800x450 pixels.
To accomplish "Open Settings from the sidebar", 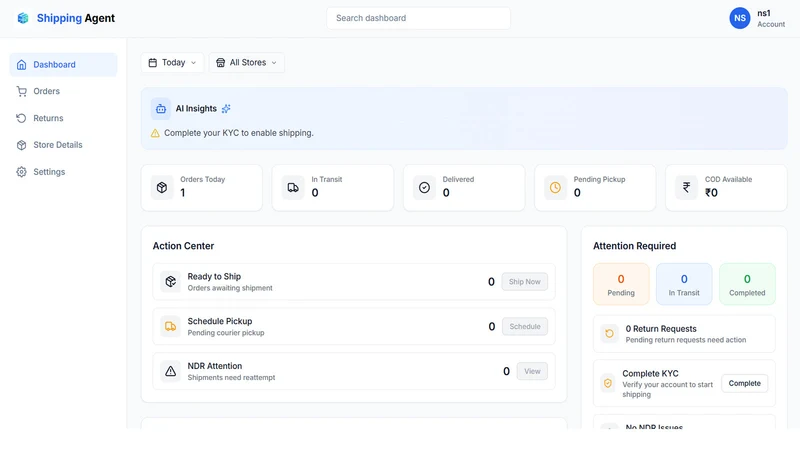I will point(63,172).
